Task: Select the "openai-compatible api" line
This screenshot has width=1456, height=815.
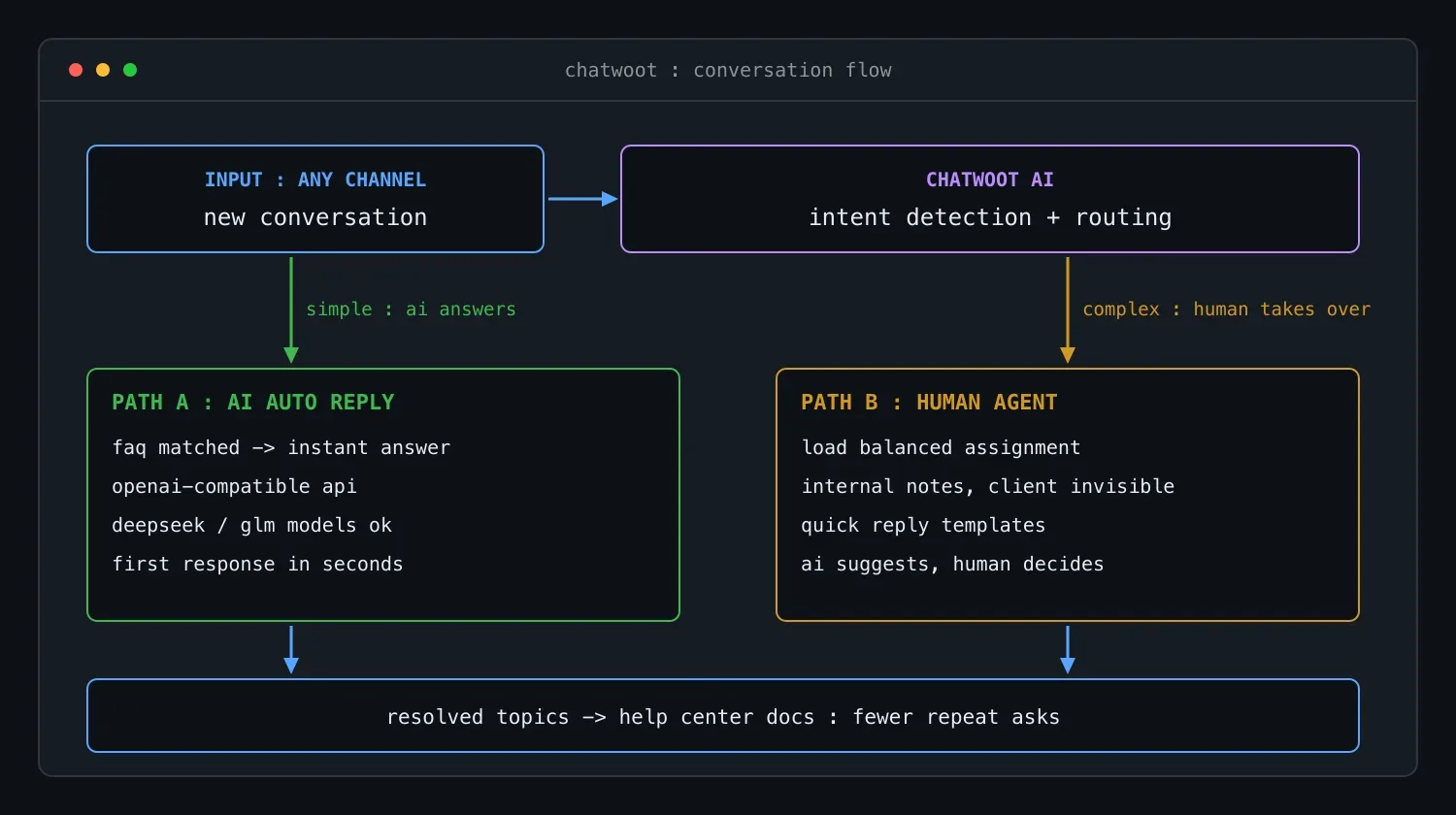Action: pyautogui.click(x=234, y=486)
